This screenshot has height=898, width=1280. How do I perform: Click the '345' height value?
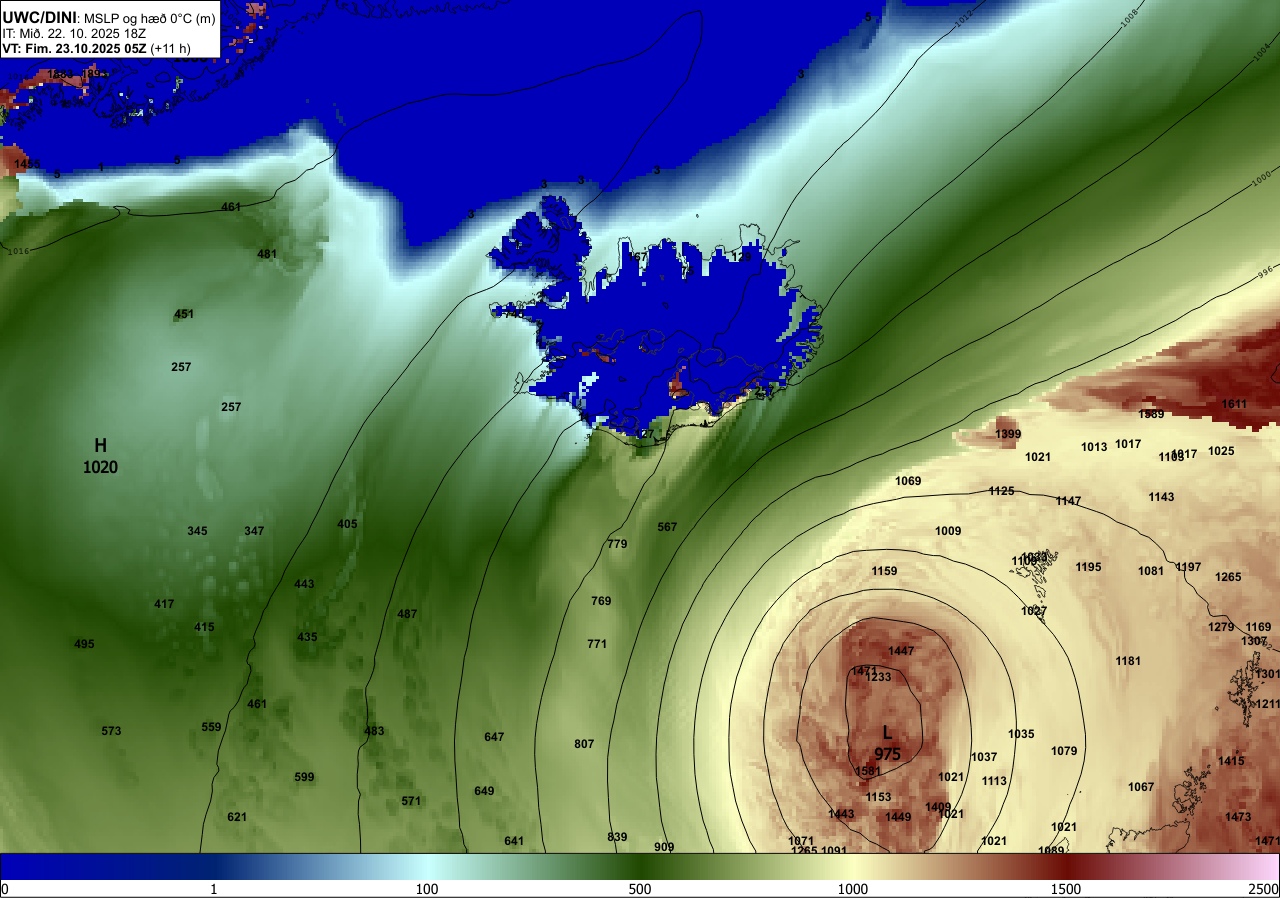click(x=197, y=531)
